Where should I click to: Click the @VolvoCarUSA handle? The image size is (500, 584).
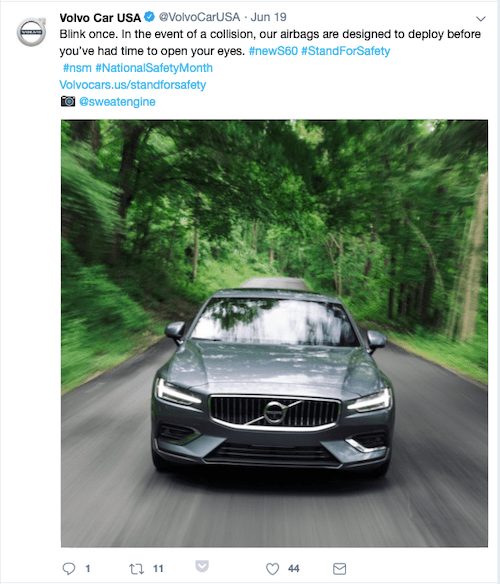point(199,17)
